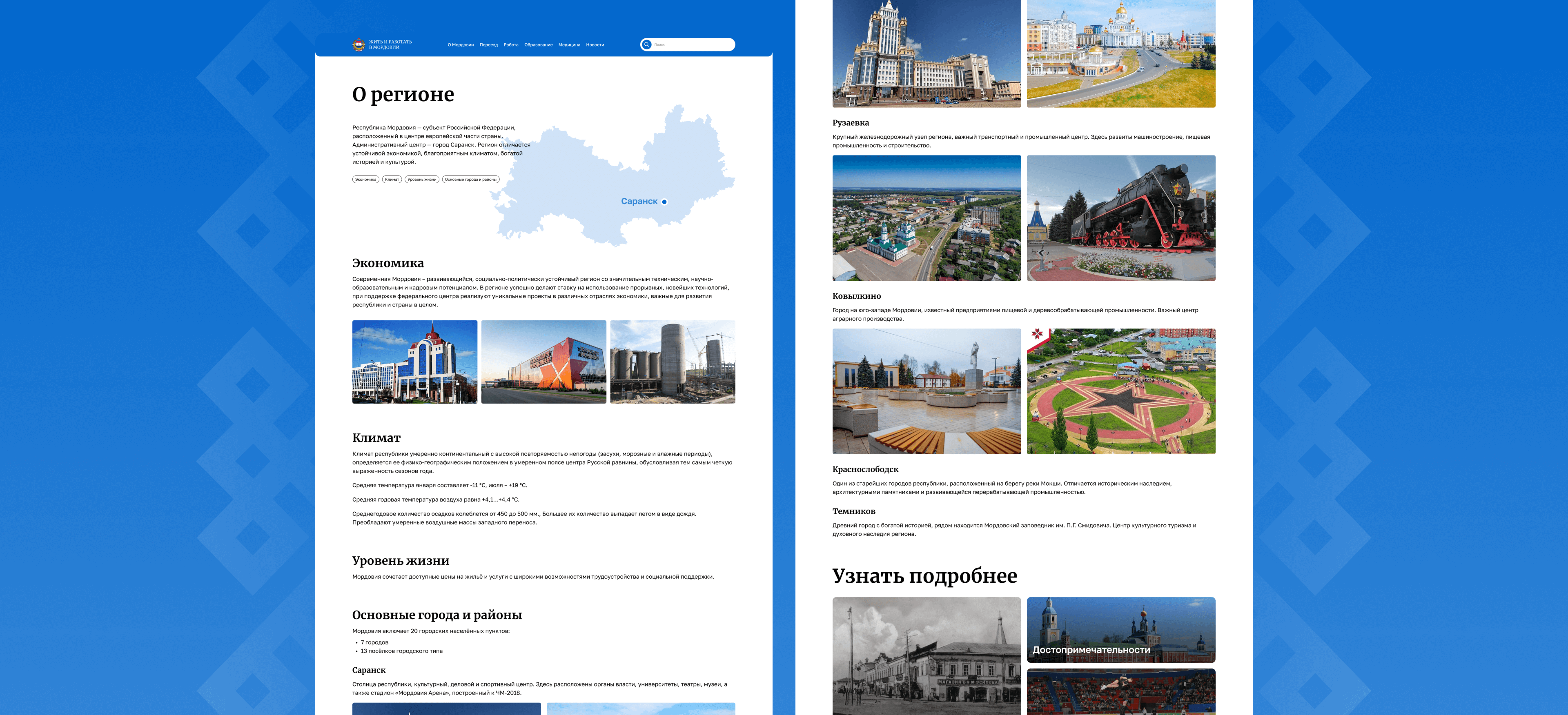Select Основные города и районы chip
Screen dimensions: 1568x715
point(470,180)
